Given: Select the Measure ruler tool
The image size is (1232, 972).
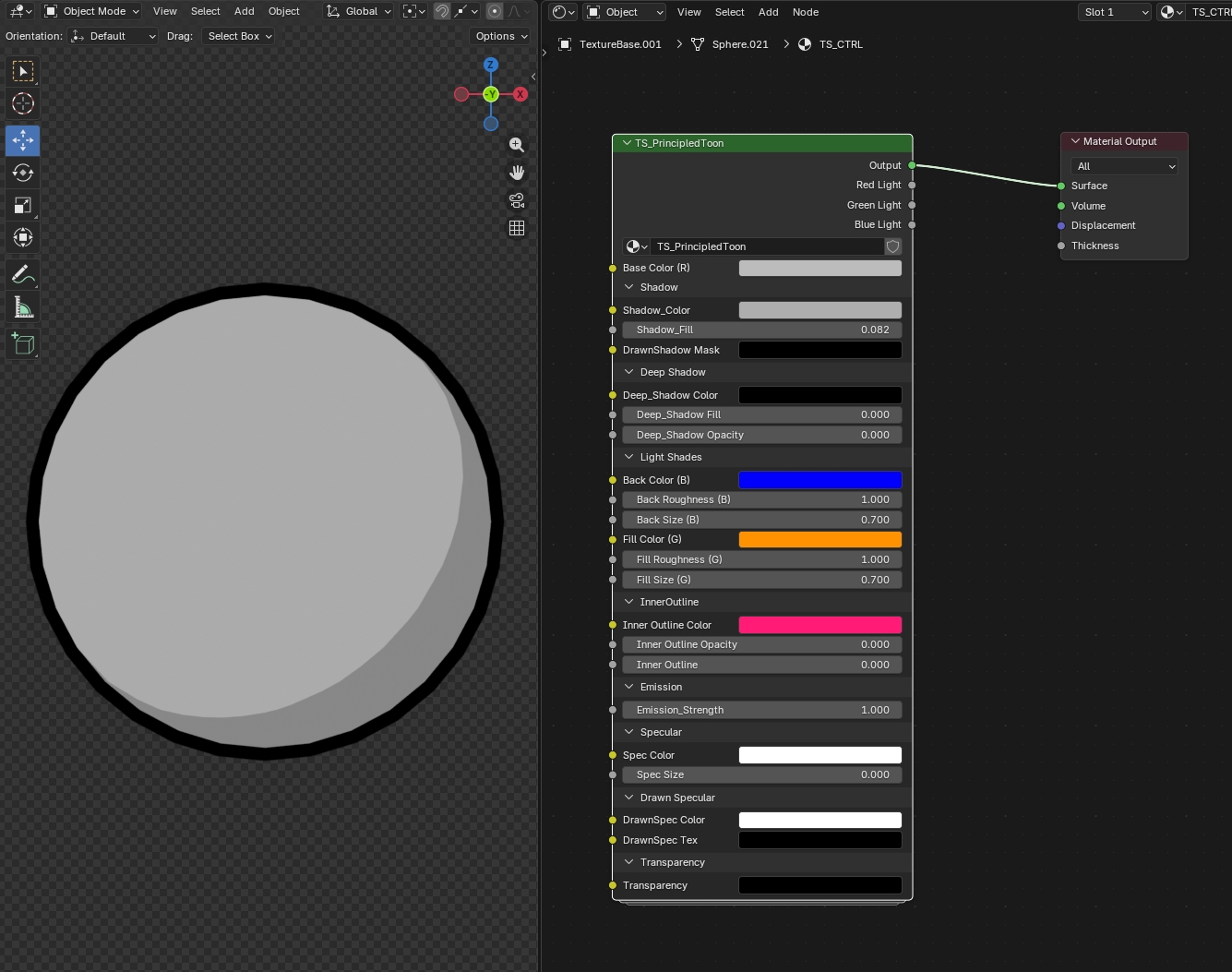Looking at the screenshot, I should [x=23, y=307].
